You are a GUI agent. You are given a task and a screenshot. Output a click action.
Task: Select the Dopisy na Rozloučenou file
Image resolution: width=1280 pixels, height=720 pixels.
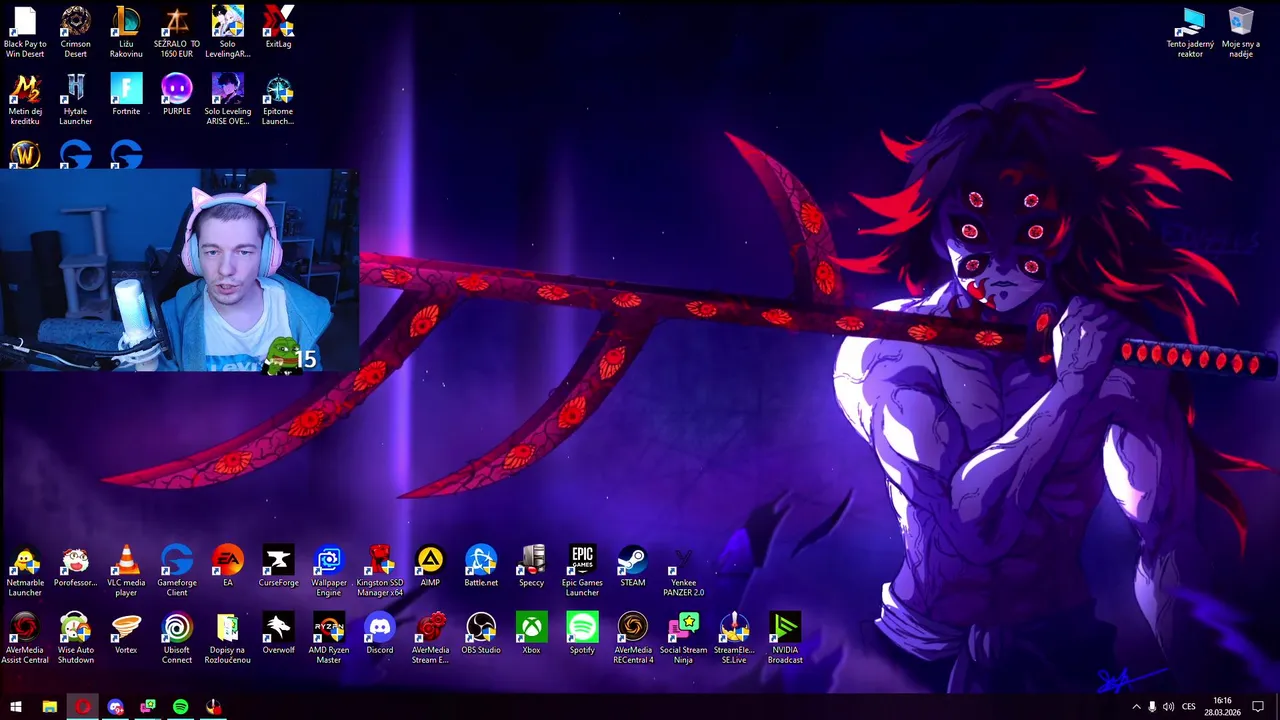tap(227, 638)
